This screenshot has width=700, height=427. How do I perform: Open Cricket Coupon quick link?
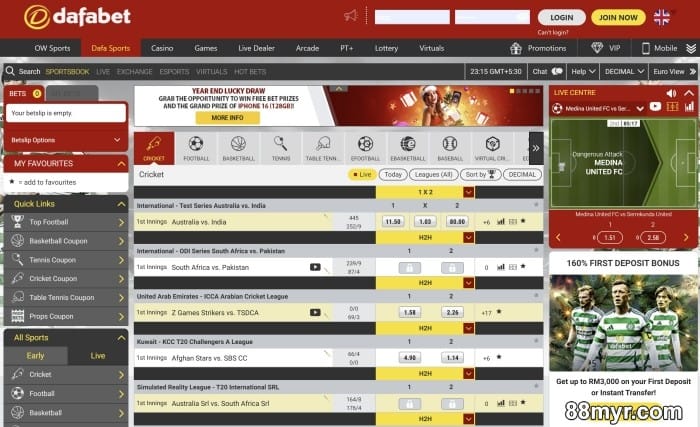click(x=66, y=278)
